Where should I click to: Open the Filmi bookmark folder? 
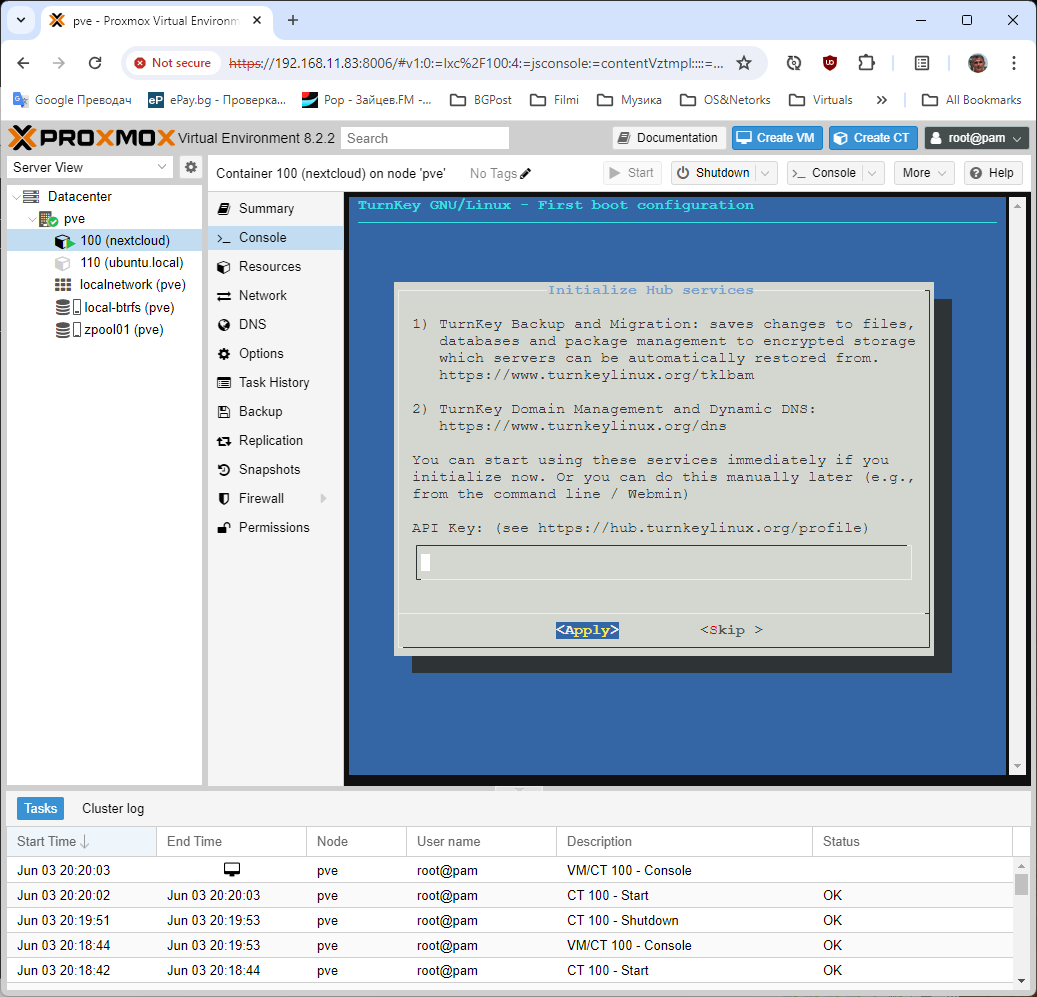click(x=554, y=100)
